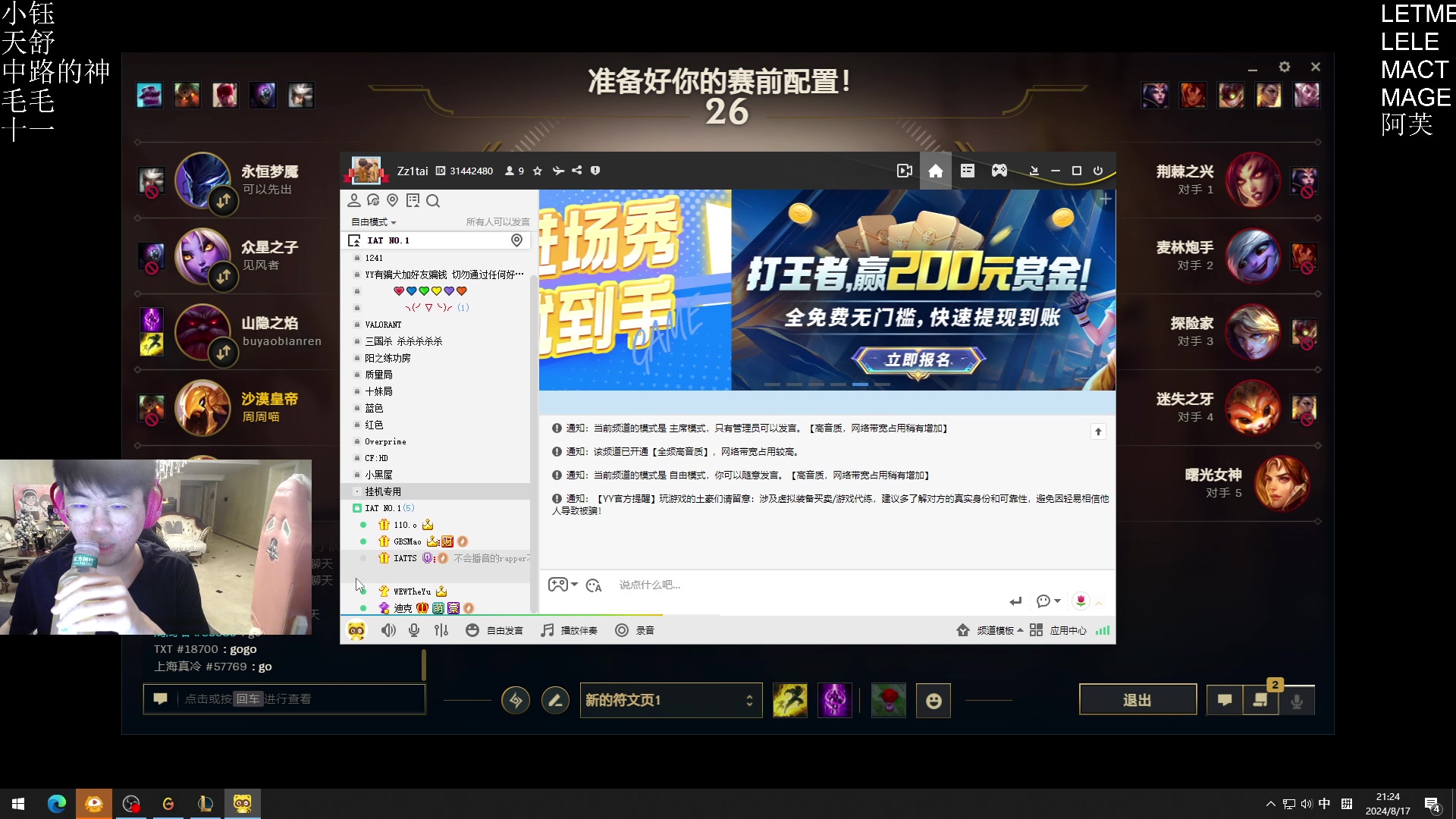This screenshot has height=819, width=1456.
Task: Favorite the channel with star icon
Action: (x=538, y=171)
